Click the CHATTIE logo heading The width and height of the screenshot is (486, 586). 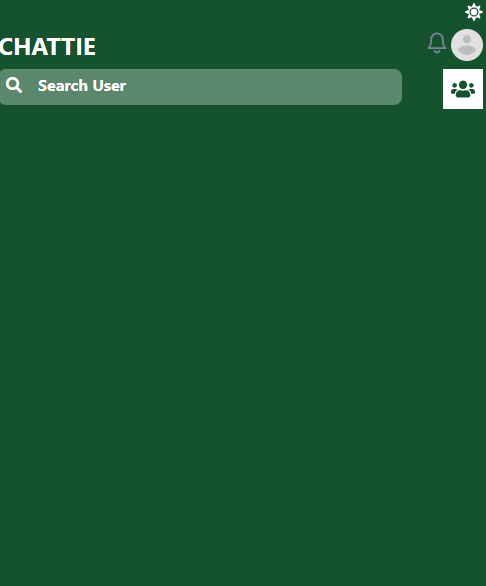click(47, 47)
